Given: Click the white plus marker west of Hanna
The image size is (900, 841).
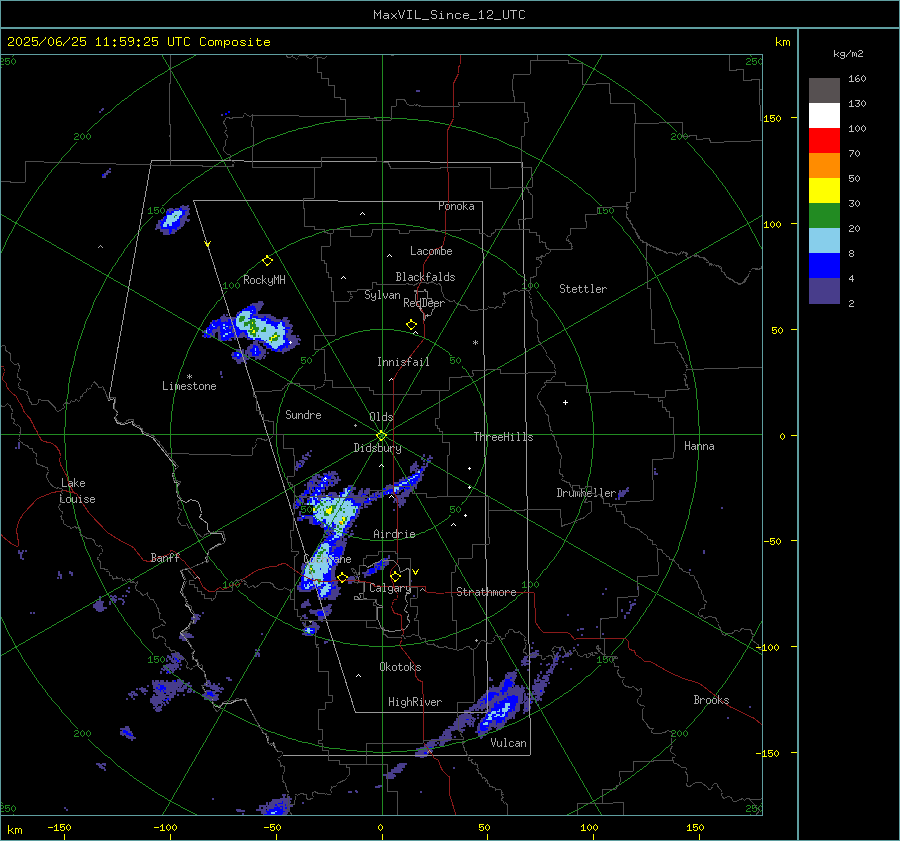Looking at the screenshot, I should 565,402.
